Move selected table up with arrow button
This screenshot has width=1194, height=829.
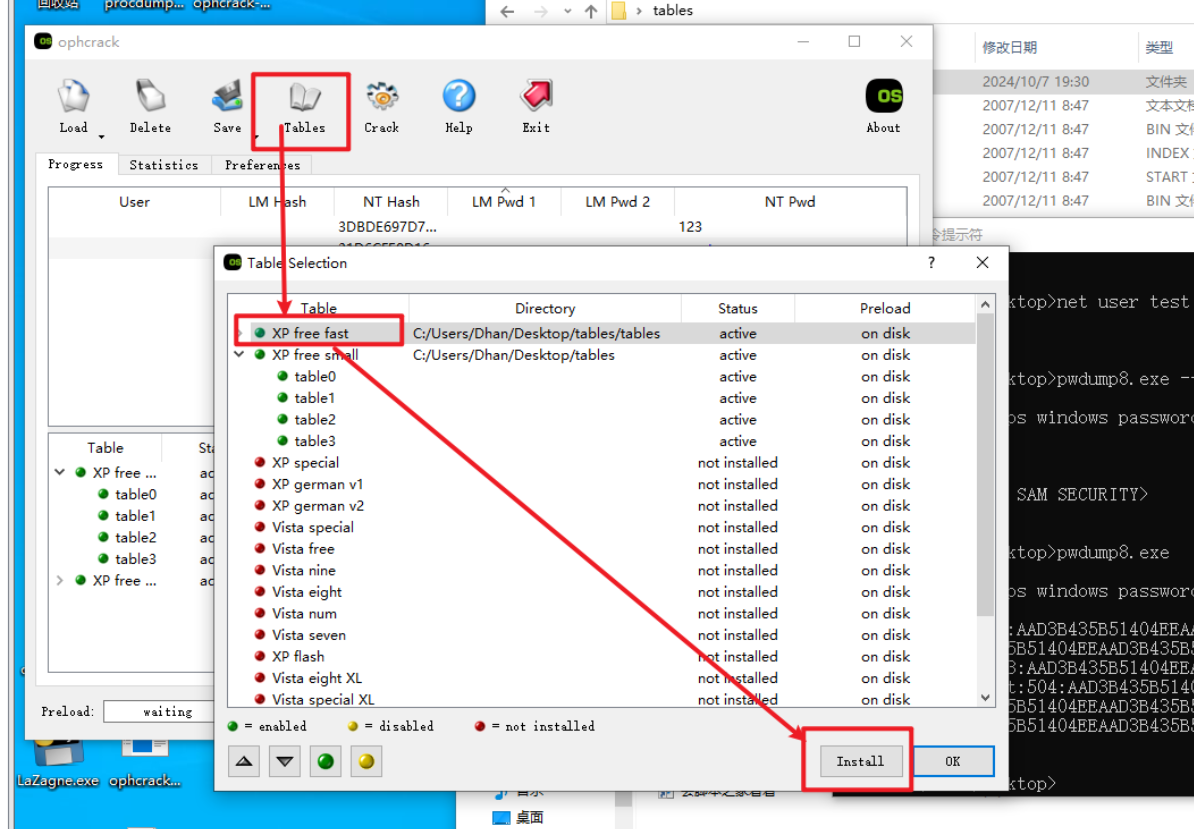[244, 761]
